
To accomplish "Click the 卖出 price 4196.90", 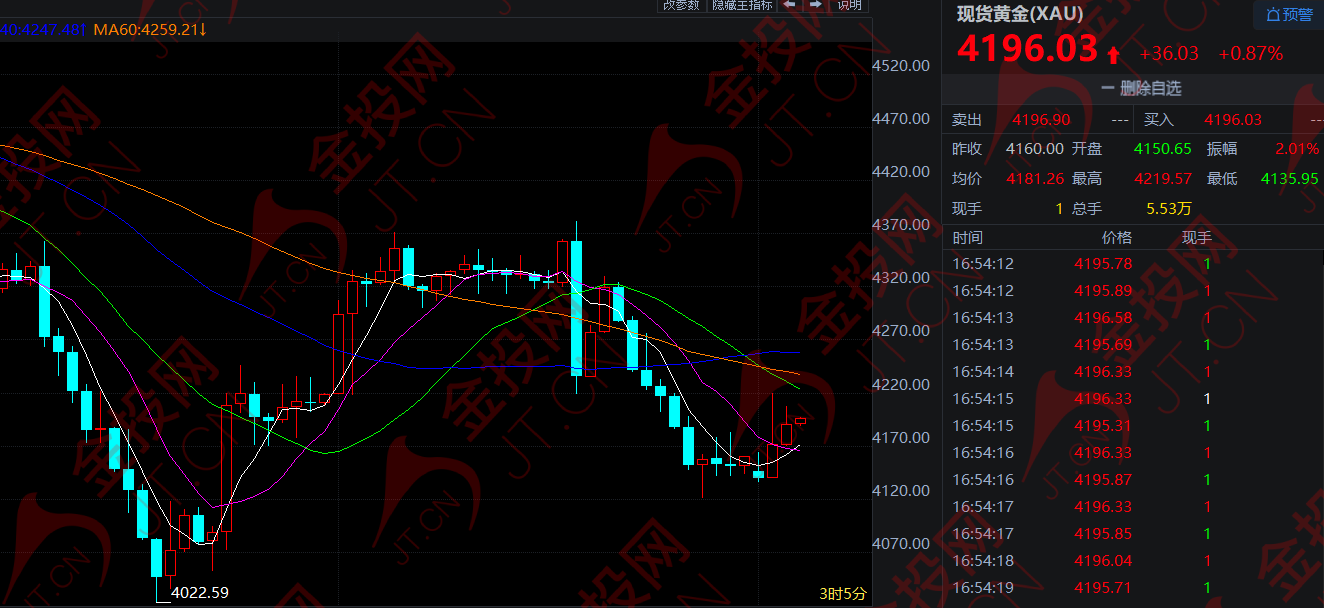I will pyautogui.click(x=1041, y=120).
